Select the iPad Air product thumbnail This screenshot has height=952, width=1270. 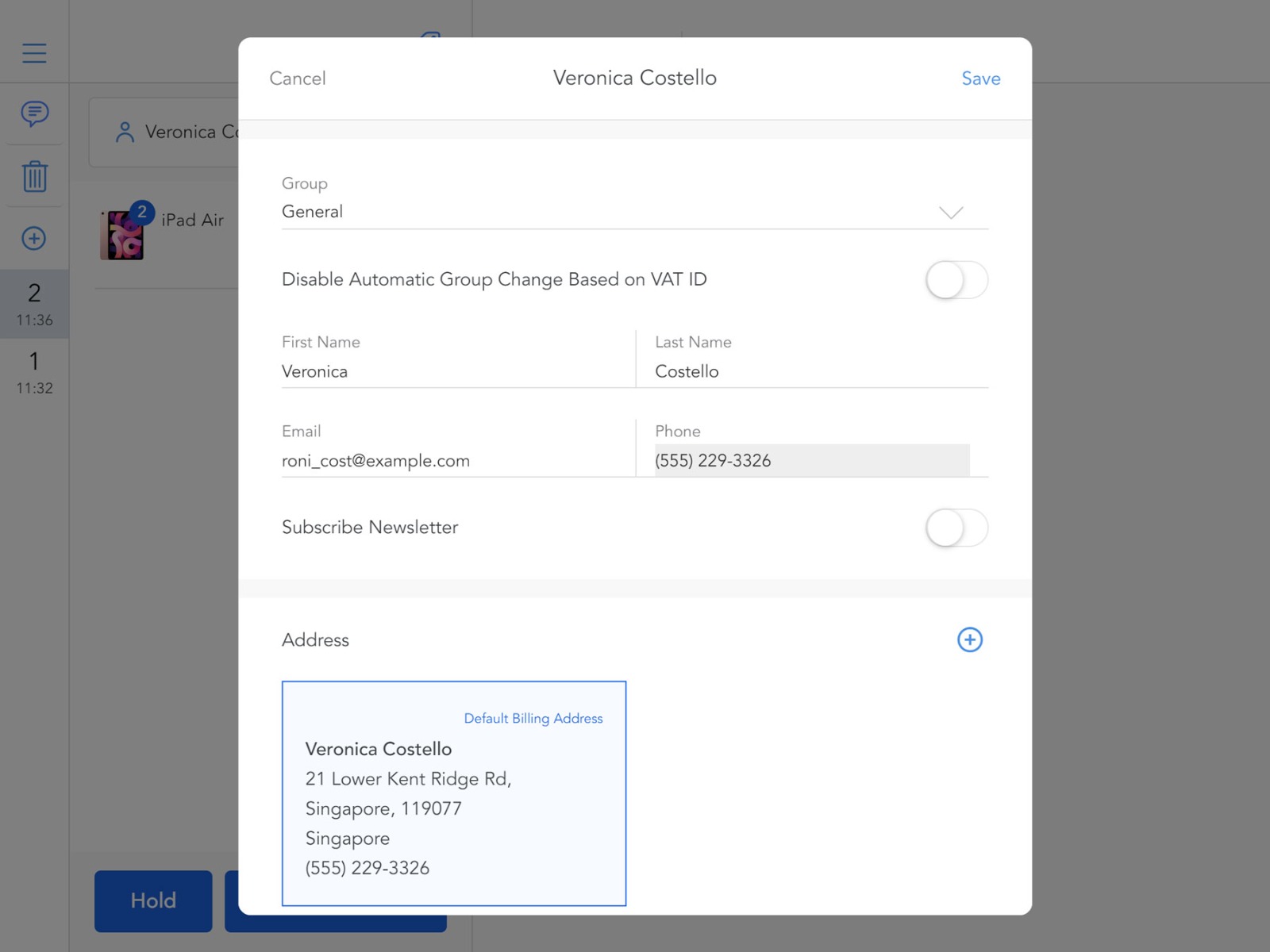(x=121, y=234)
